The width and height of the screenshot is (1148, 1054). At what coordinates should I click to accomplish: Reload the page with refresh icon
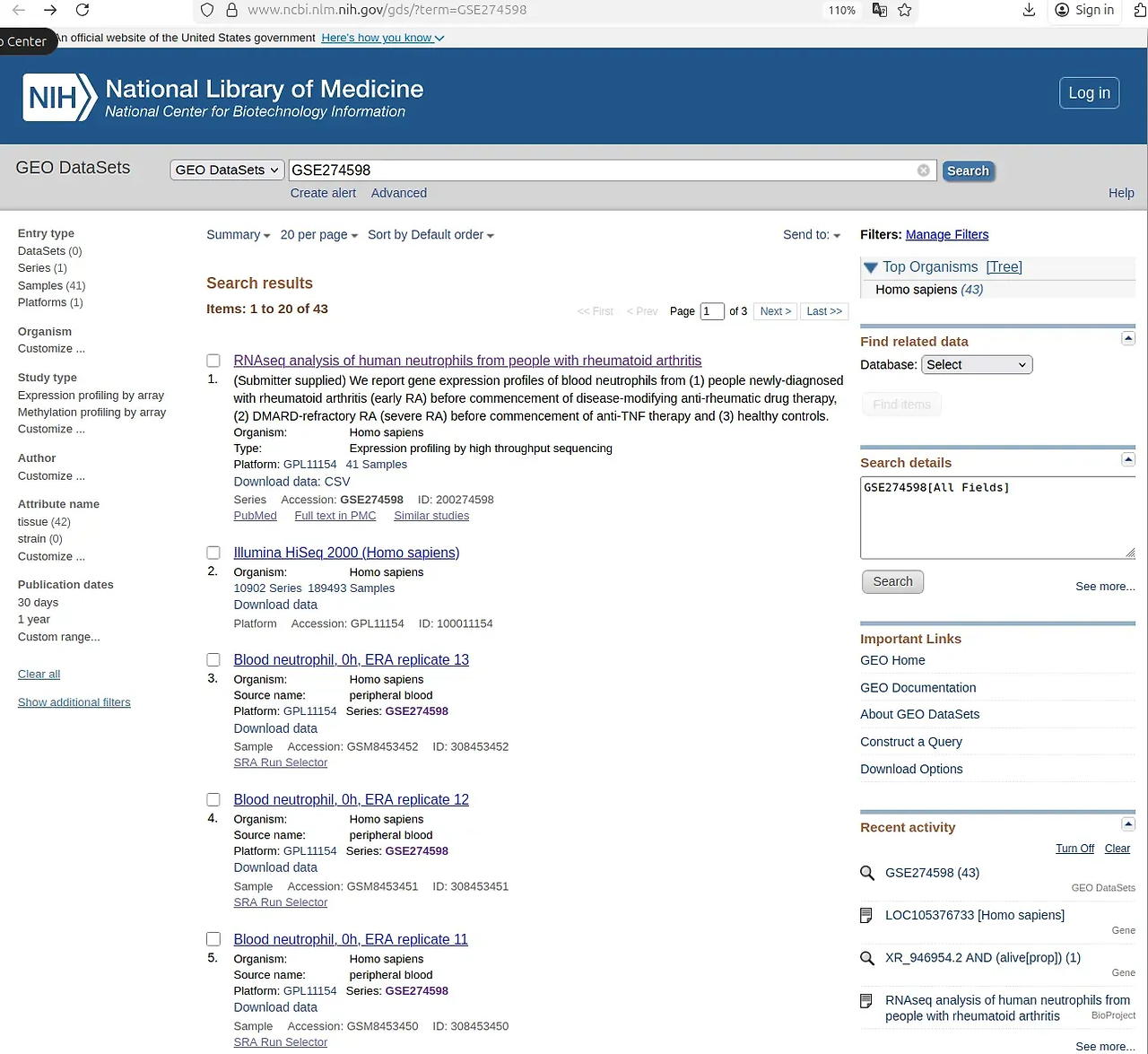click(x=83, y=10)
